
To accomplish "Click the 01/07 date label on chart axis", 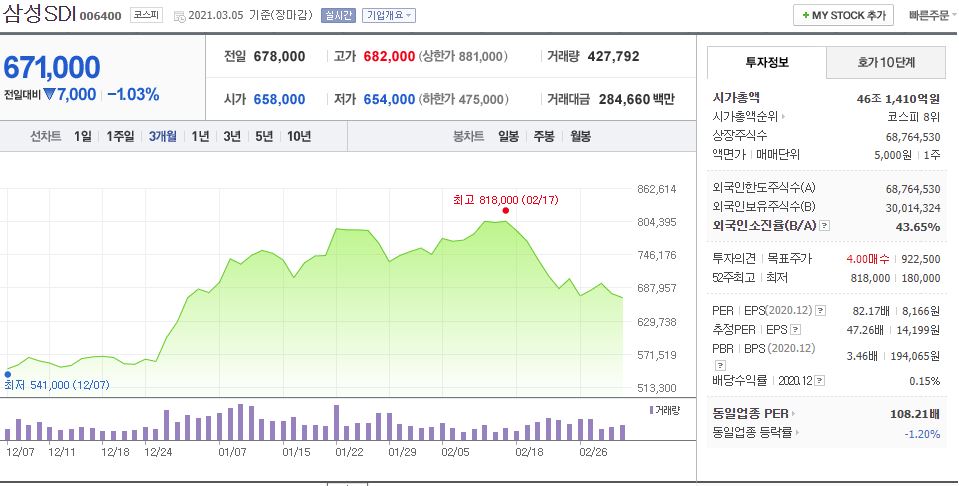I will pos(232,452).
